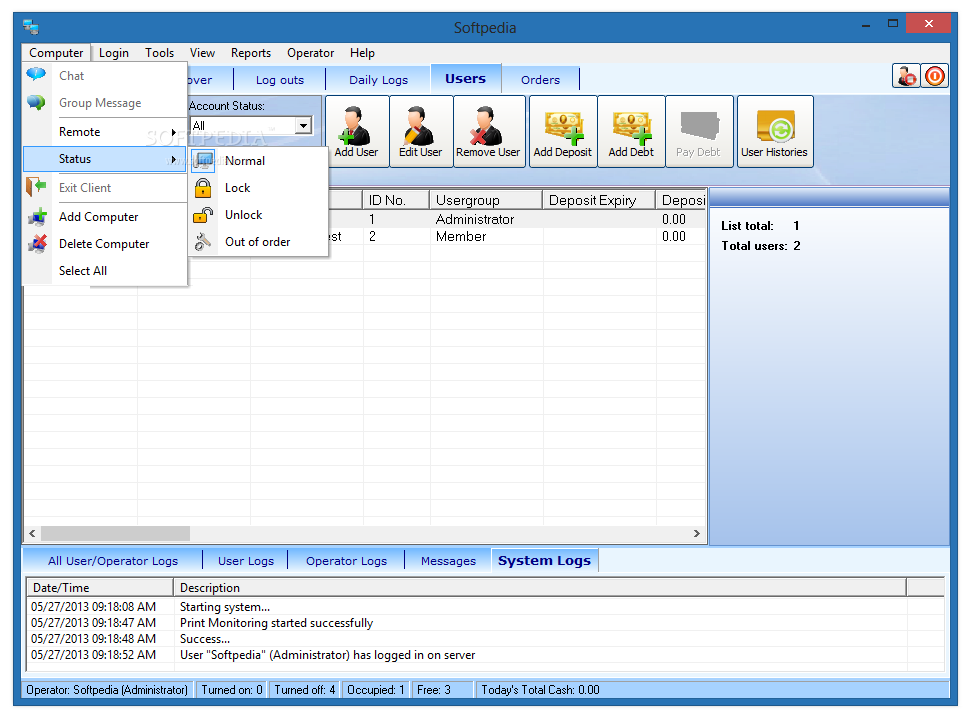The height and width of the screenshot is (725, 975).
Task: Click the Remove User toolbar icon
Action: (x=489, y=132)
